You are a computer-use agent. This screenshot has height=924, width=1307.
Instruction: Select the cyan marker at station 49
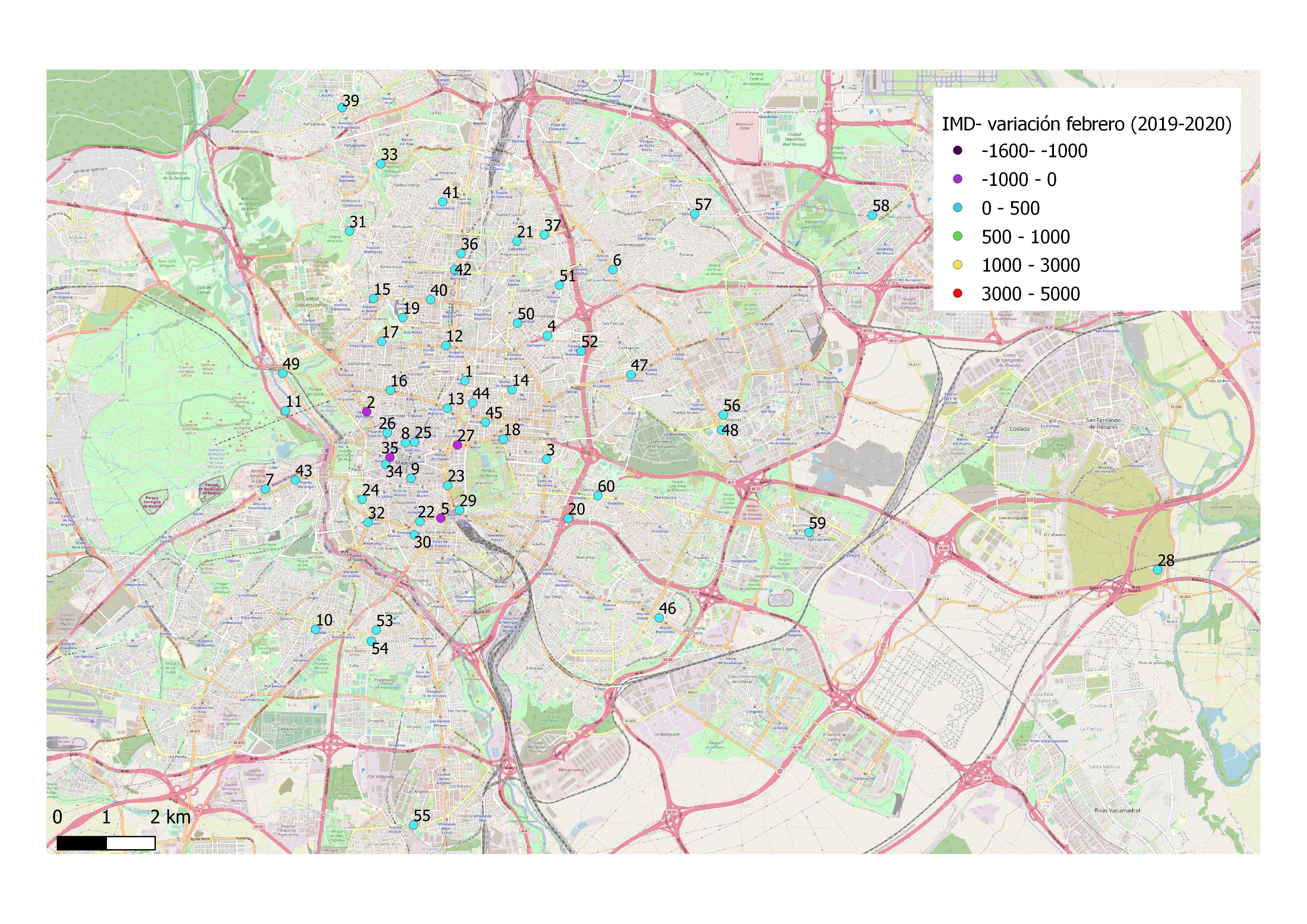[x=282, y=373]
